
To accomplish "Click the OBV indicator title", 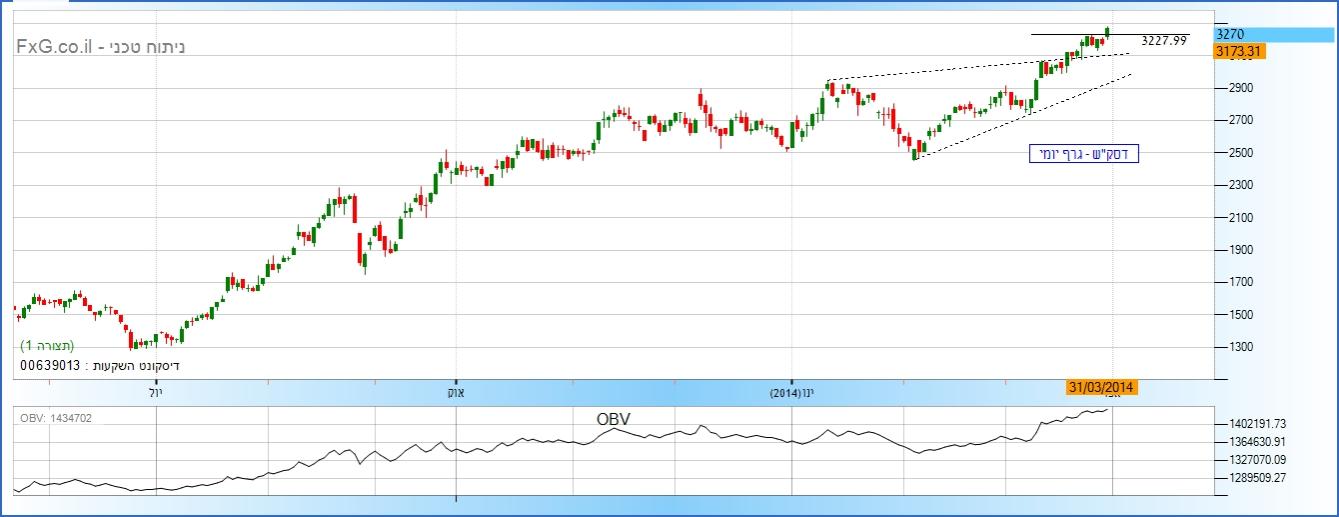I will point(612,418).
